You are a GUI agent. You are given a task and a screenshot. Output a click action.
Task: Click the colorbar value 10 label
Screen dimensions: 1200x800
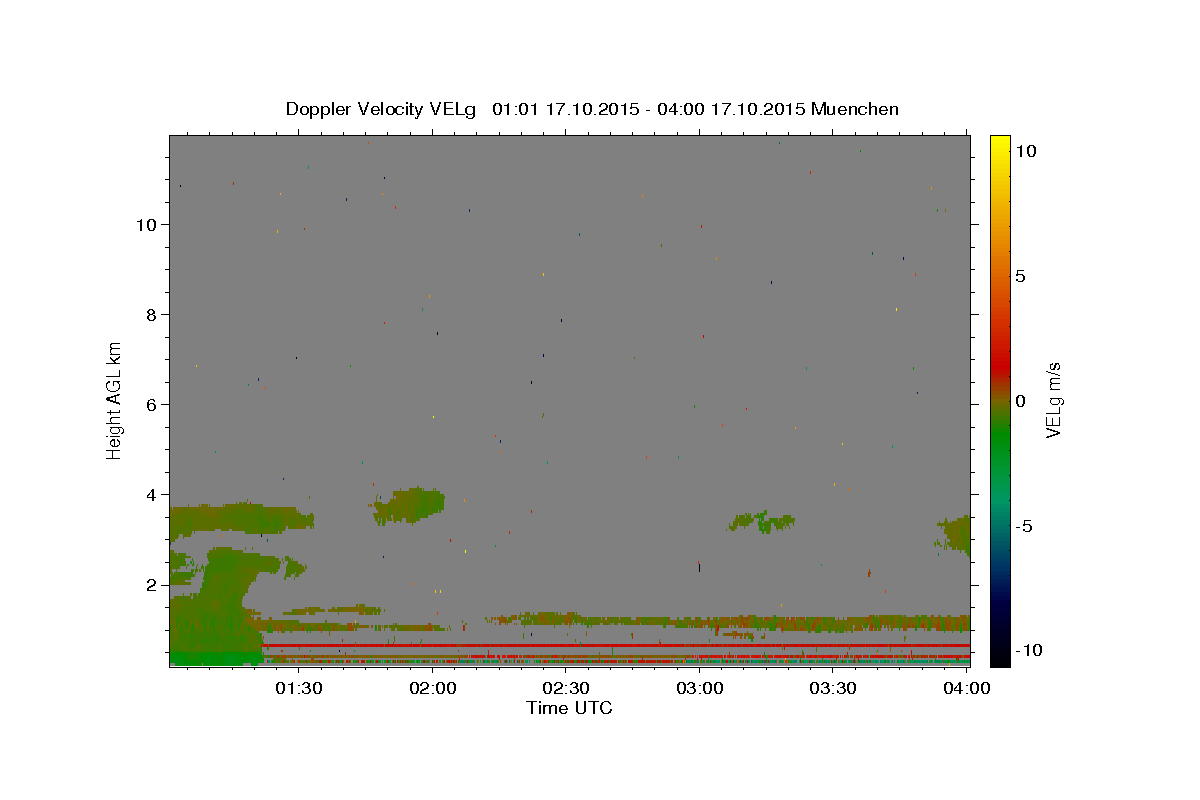pos(1025,151)
